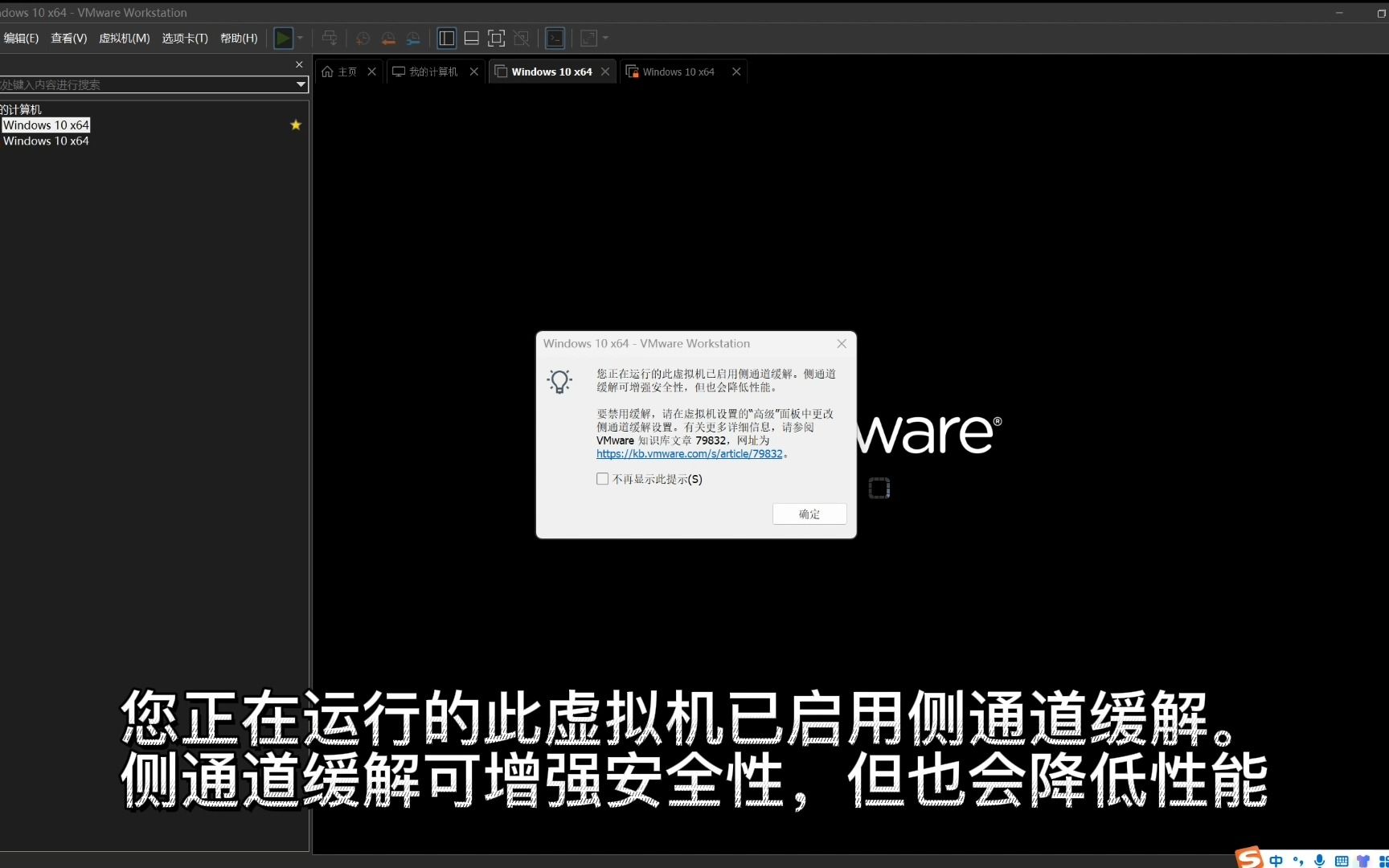
Task: Revert to snapshot toolbar icon
Action: [388, 38]
